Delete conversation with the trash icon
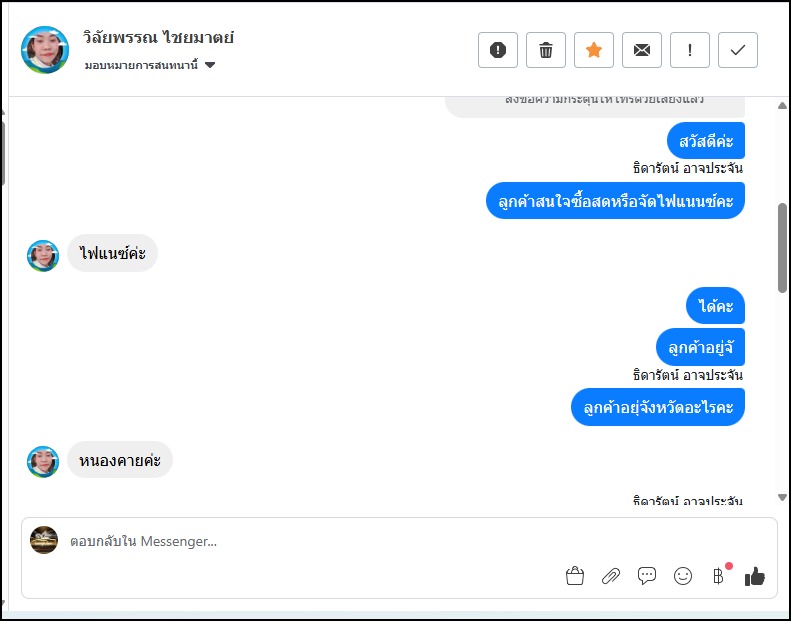 coord(546,50)
